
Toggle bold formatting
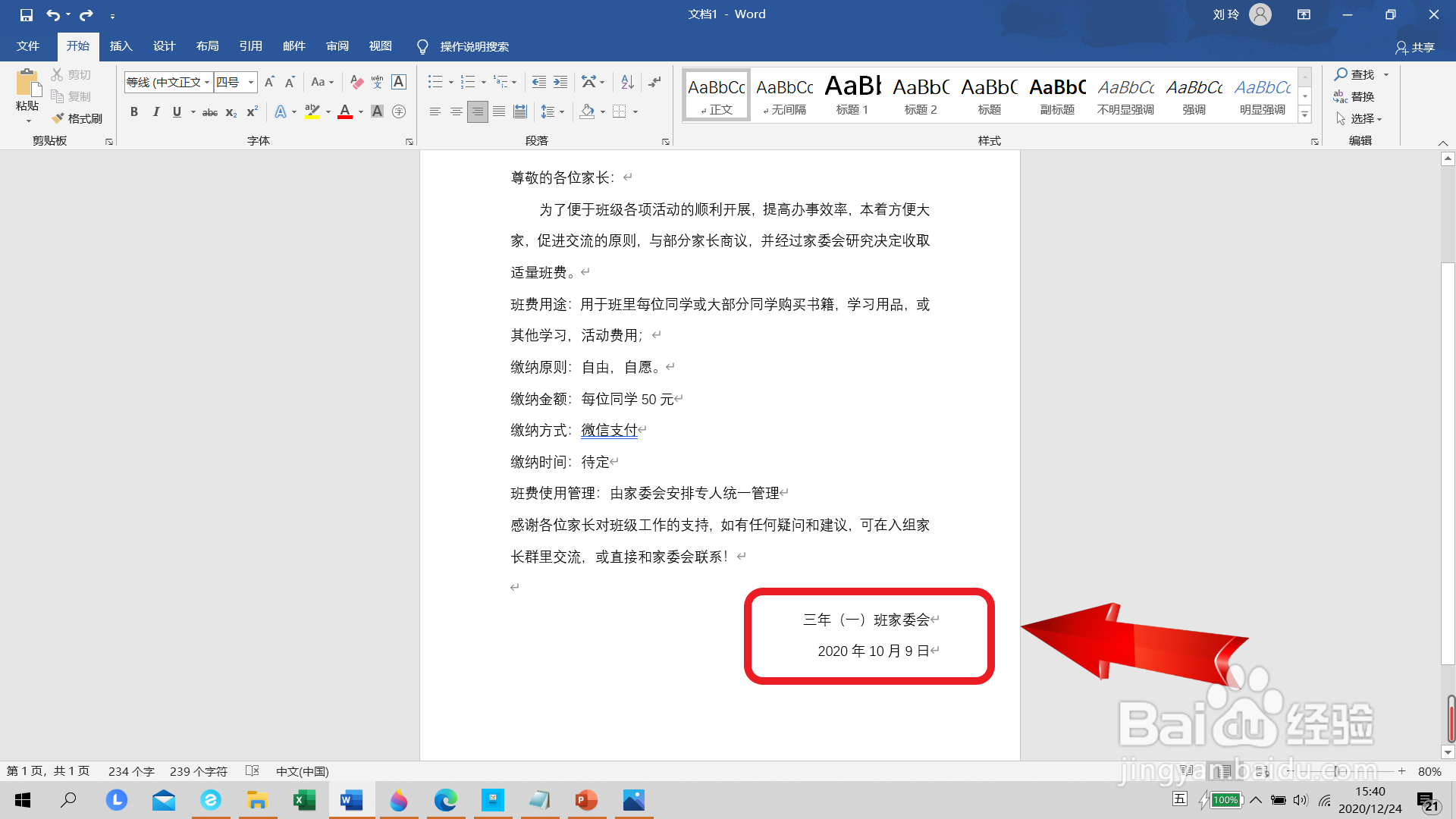(x=134, y=111)
